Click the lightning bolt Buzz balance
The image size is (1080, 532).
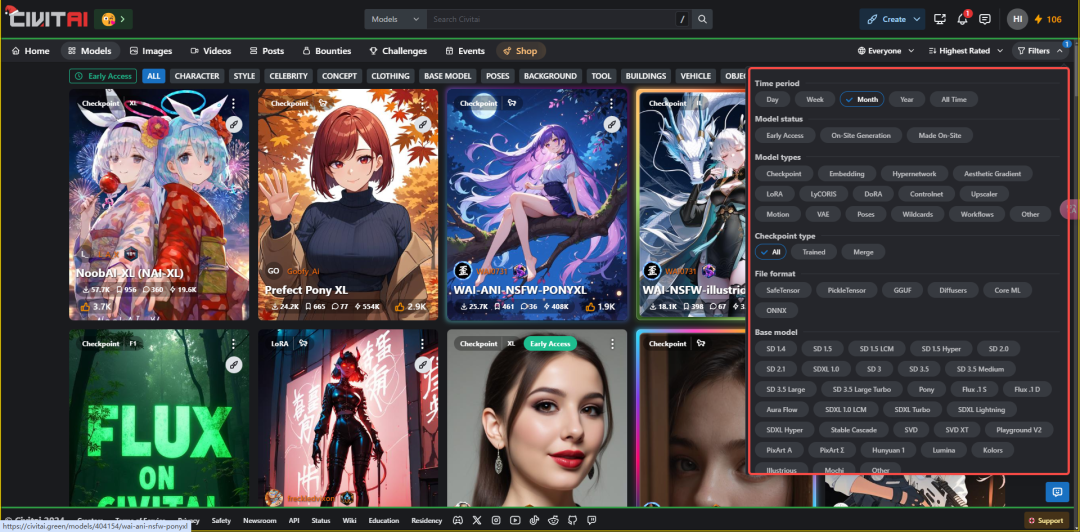tap(1047, 19)
